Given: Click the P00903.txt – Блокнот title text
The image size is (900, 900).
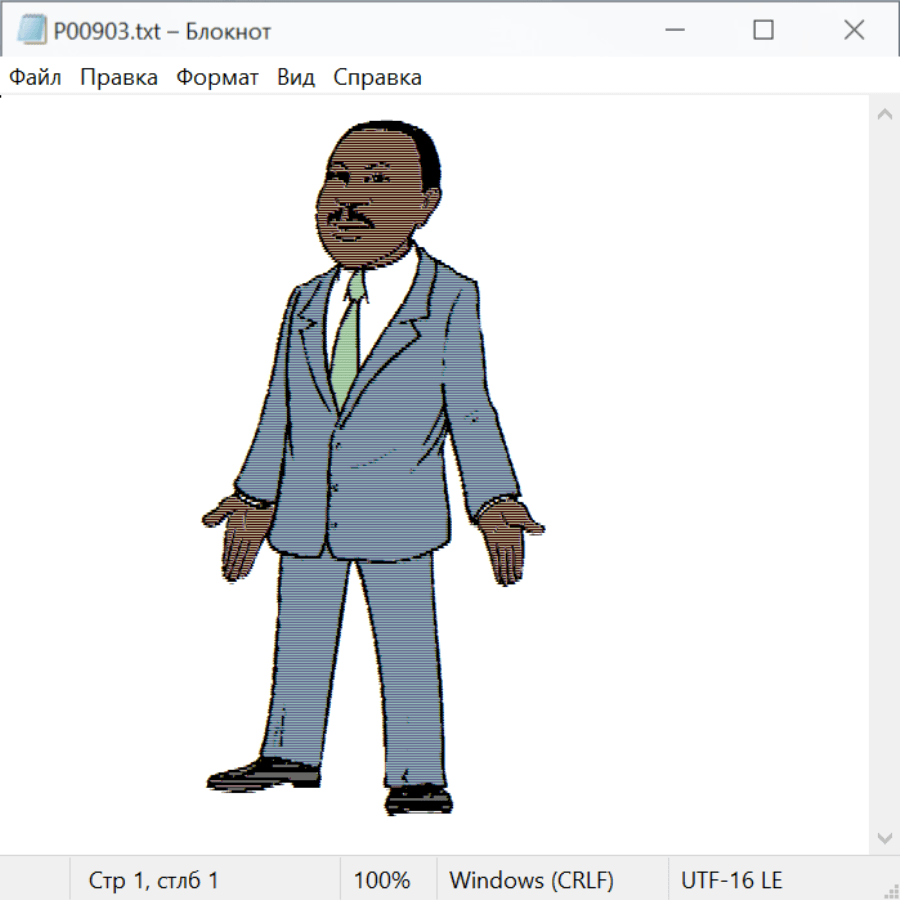Looking at the screenshot, I should 162,31.
